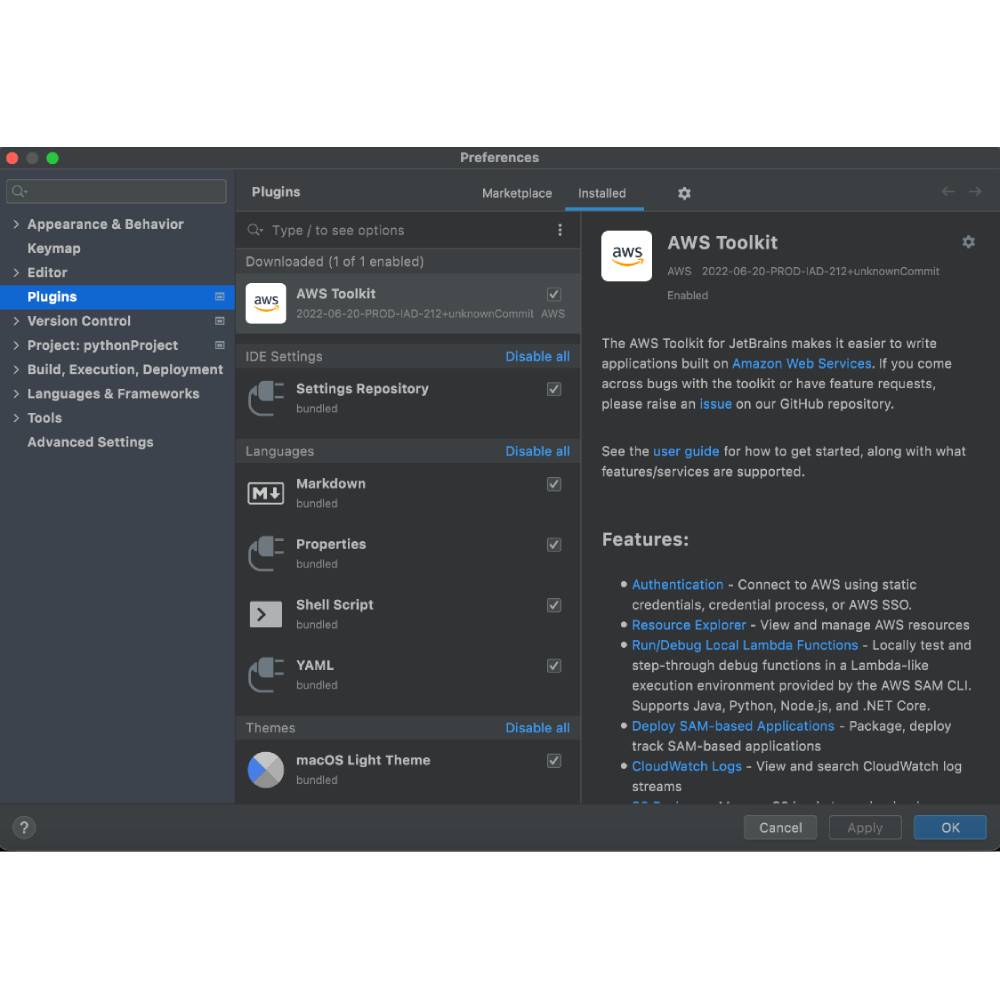1000x1000 pixels.
Task: Click the help question mark button
Action: 24,828
